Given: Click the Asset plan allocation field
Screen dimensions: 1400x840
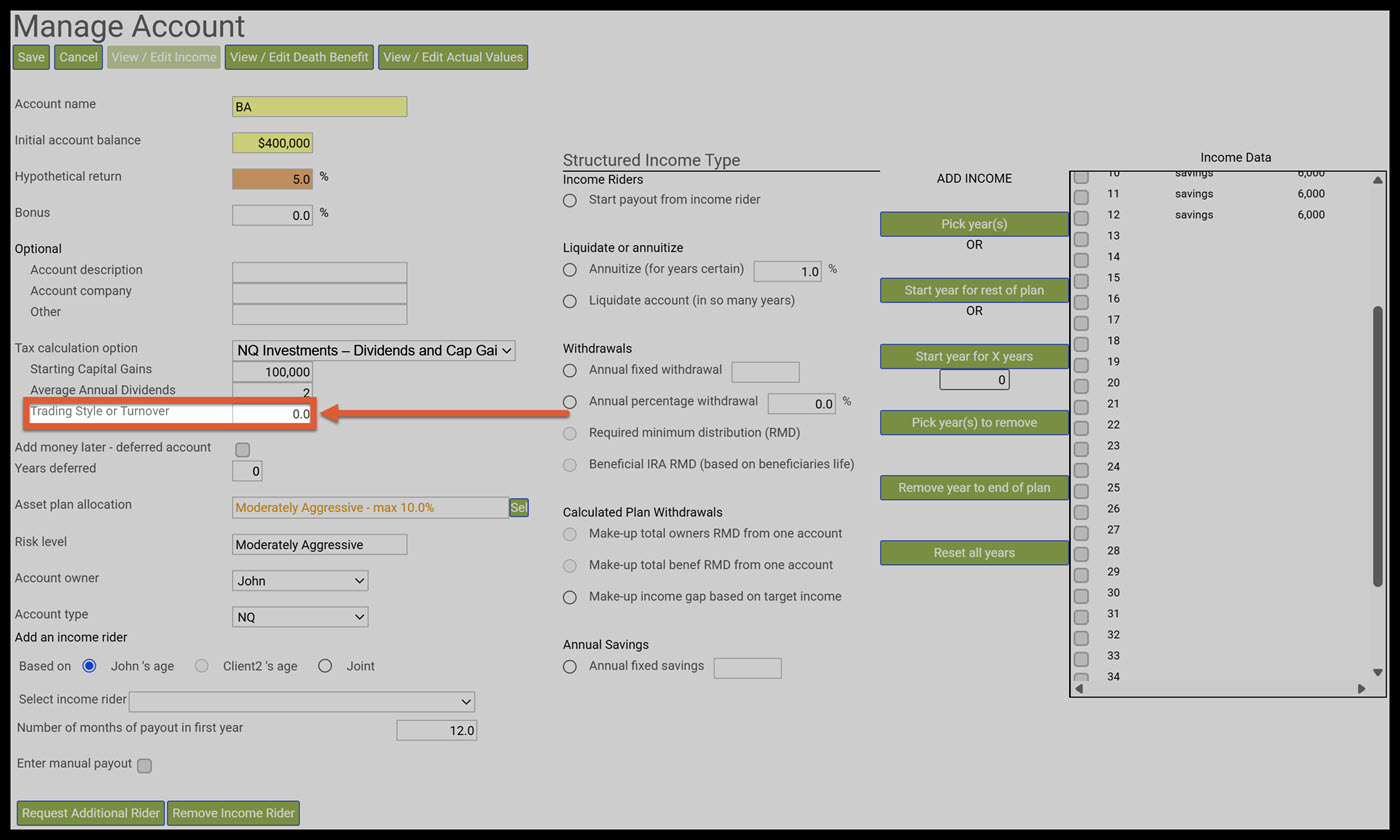Looking at the screenshot, I should coord(370,508).
